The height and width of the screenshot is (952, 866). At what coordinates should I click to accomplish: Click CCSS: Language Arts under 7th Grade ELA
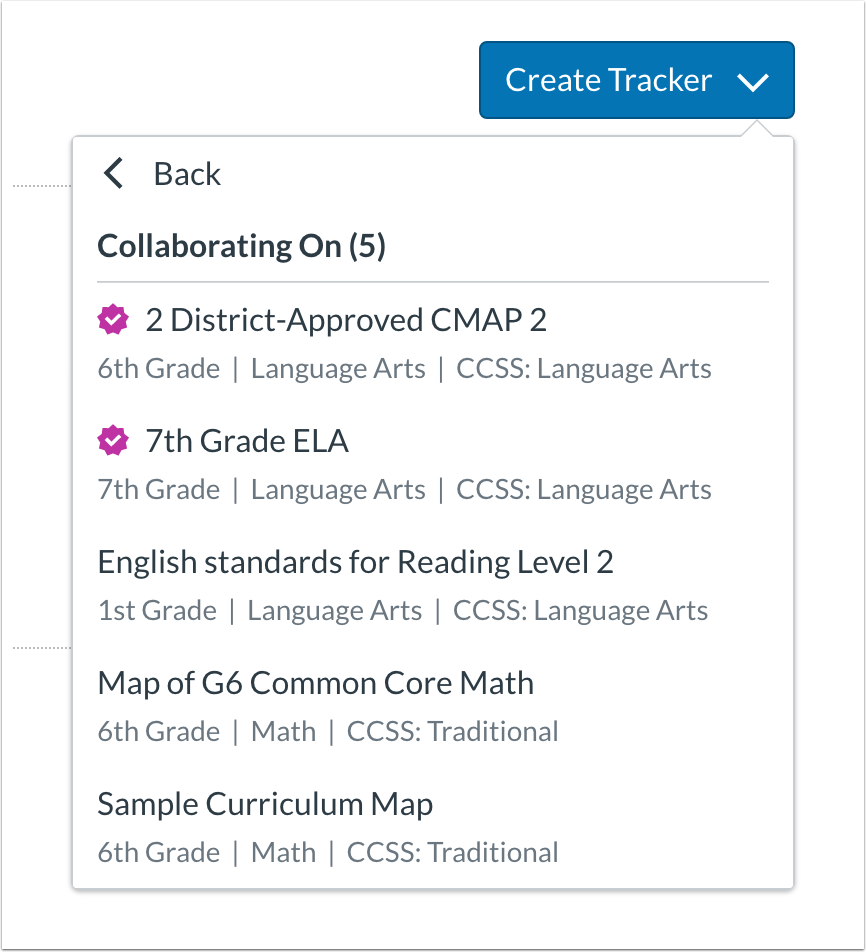tap(584, 490)
